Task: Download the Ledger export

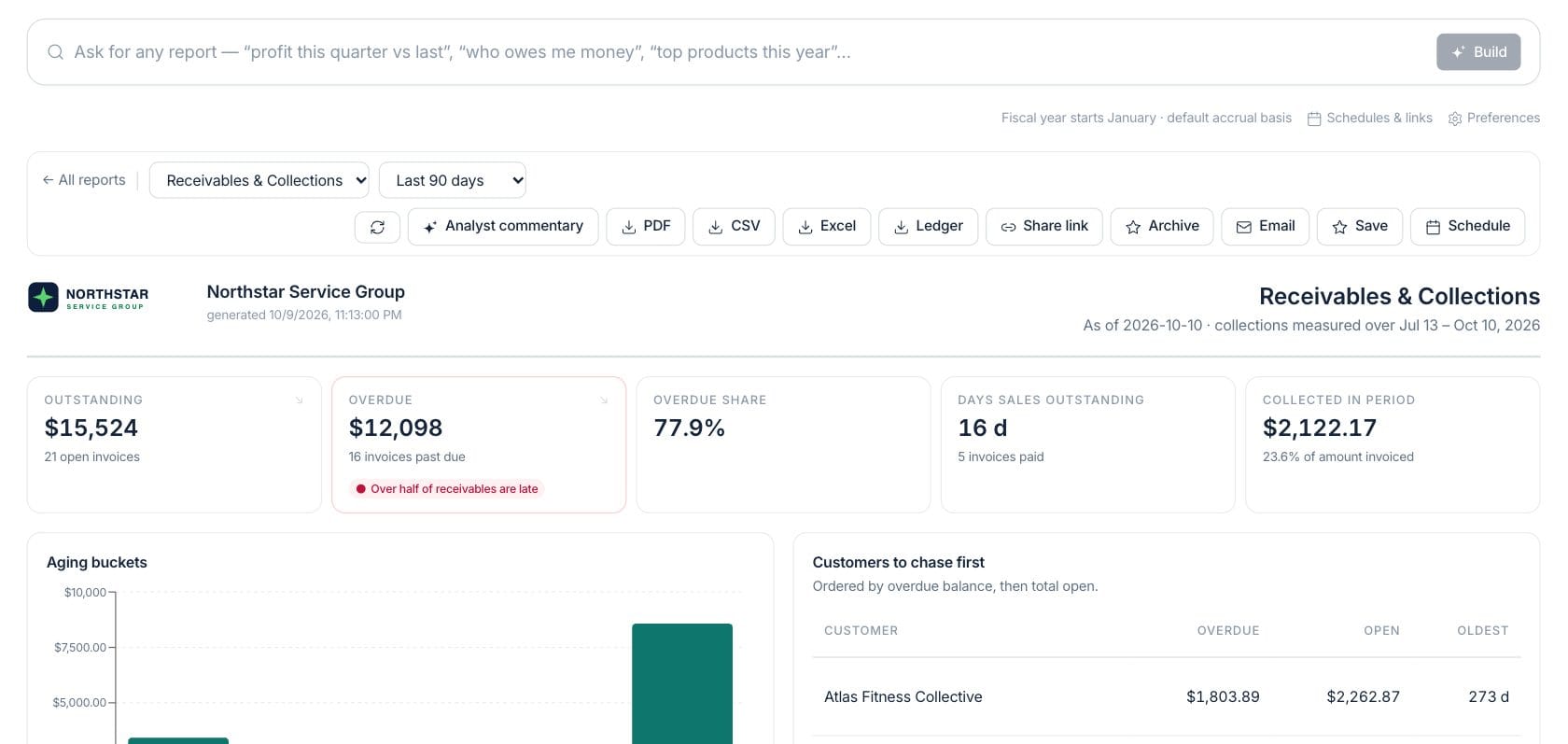Action: click(x=929, y=227)
